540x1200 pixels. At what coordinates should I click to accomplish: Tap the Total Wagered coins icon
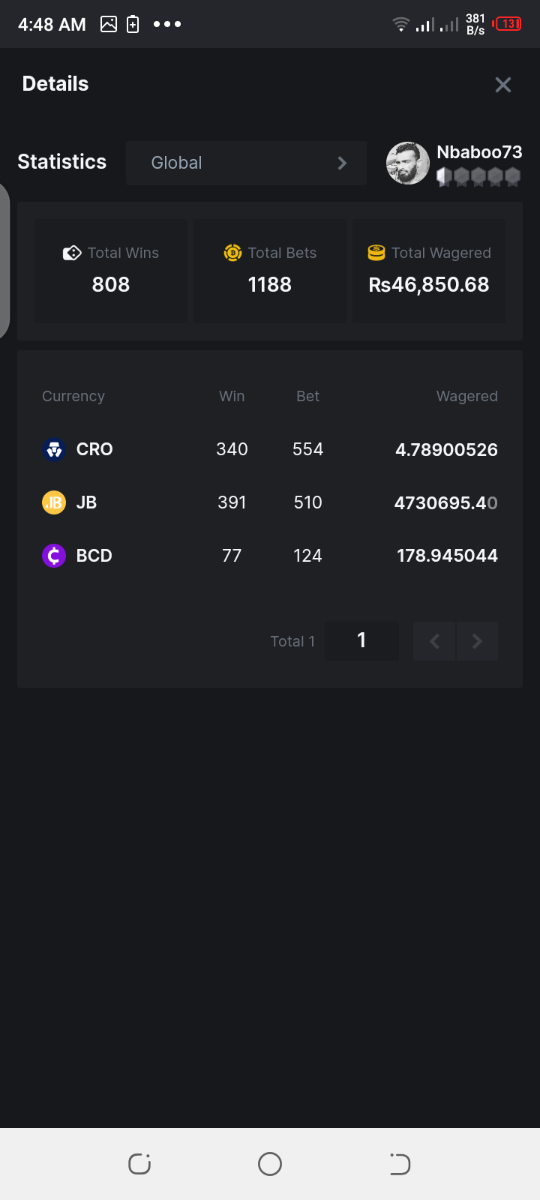[x=376, y=253]
